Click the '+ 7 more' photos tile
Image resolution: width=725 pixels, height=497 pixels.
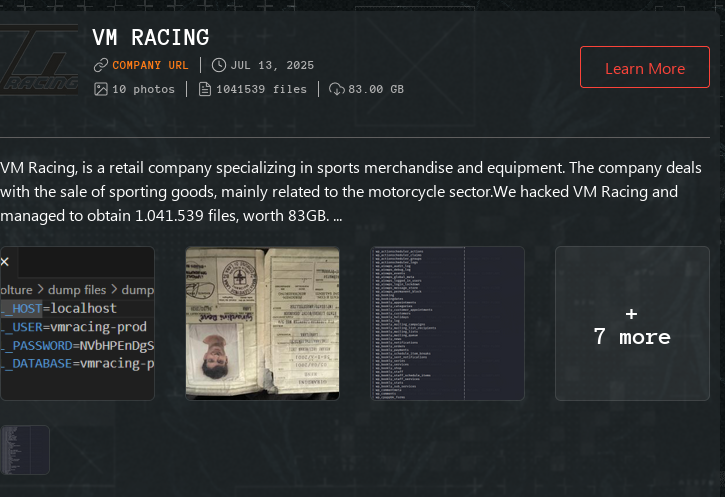point(632,323)
